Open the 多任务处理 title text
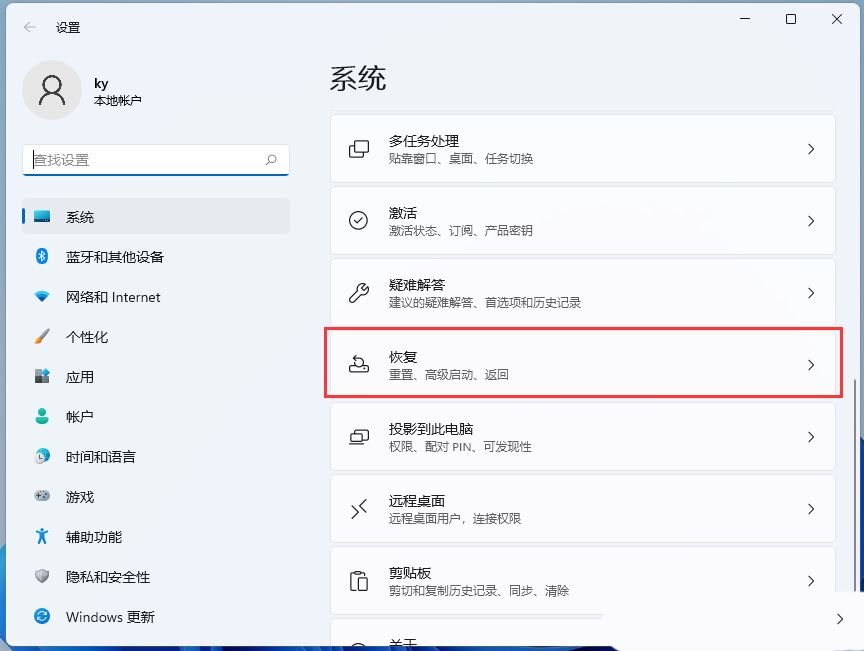Image resolution: width=864 pixels, height=651 pixels. click(x=424, y=141)
